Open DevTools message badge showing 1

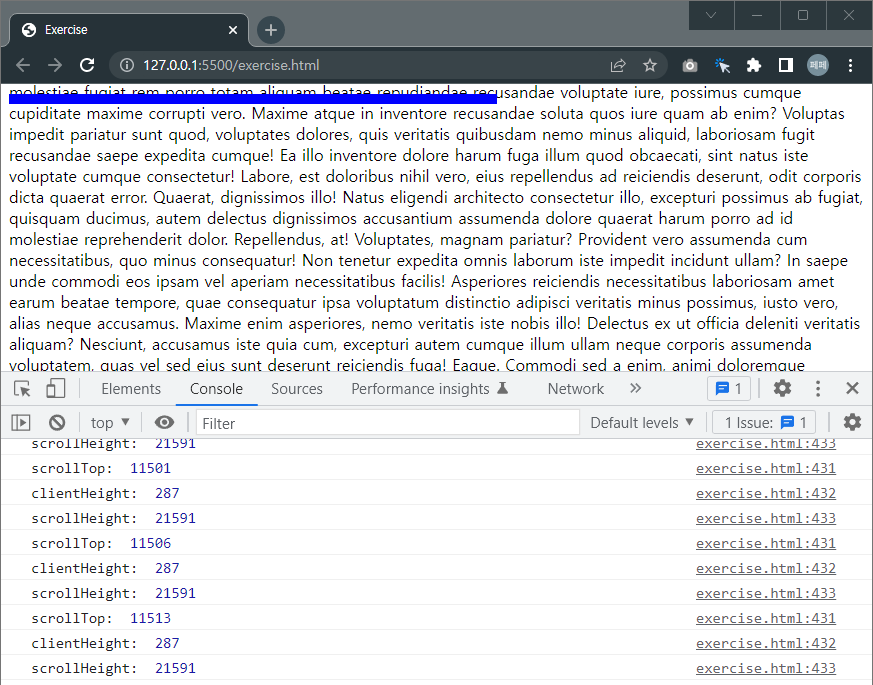pyautogui.click(x=729, y=389)
